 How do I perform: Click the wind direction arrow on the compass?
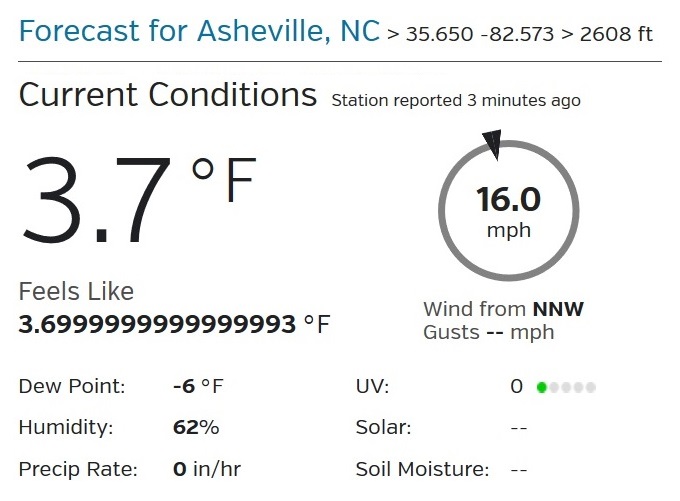pyautogui.click(x=494, y=144)
